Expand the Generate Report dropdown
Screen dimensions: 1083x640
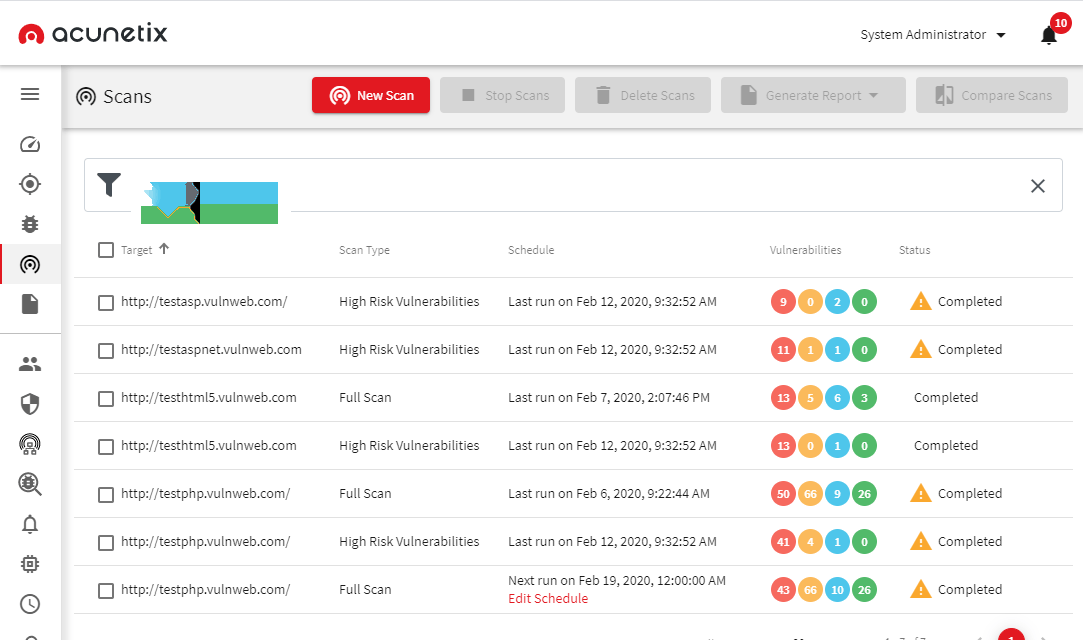[813, 95]
